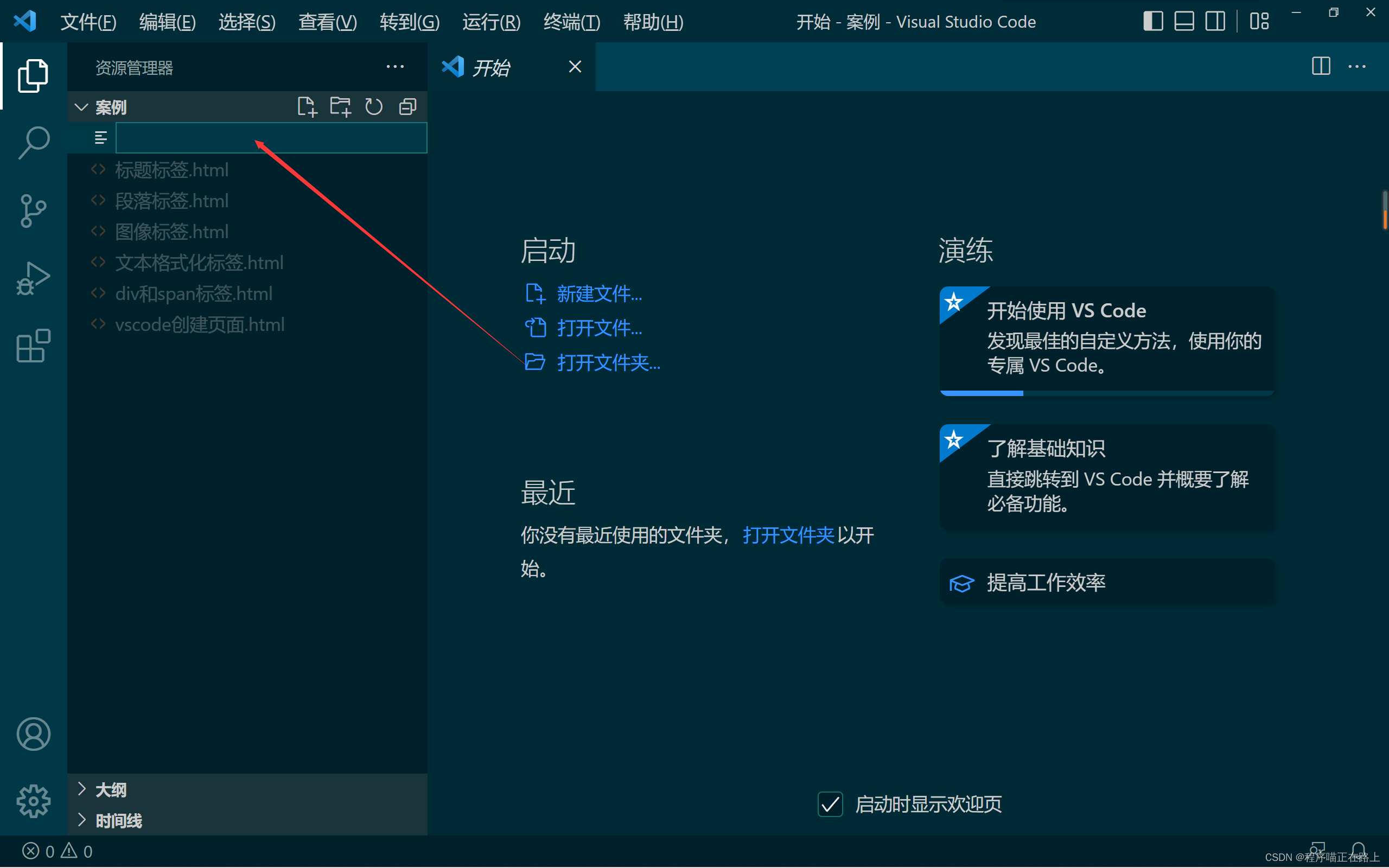Close the 开始 welcome tab
The height and width of the screenshot is (868, 1389).
575,67
